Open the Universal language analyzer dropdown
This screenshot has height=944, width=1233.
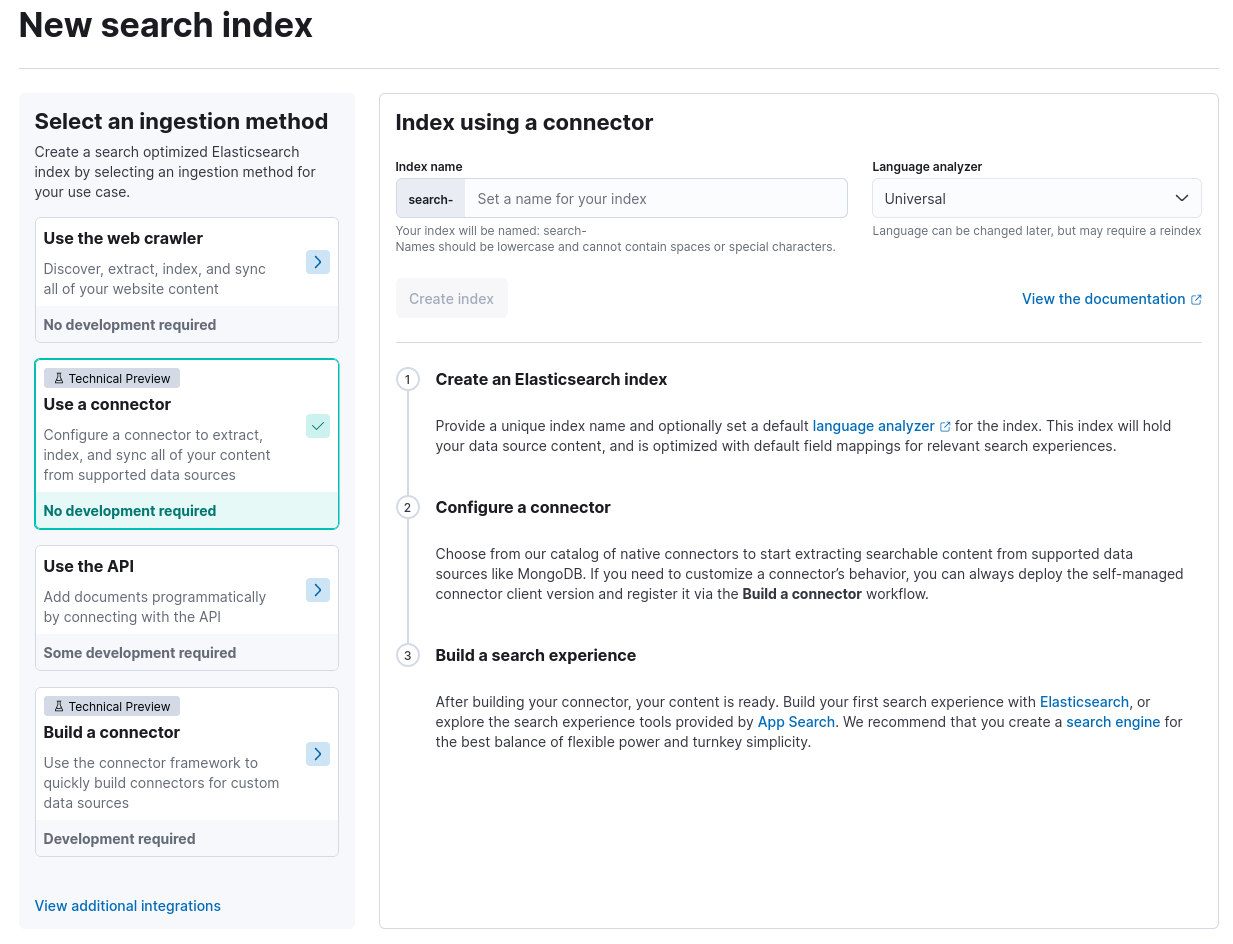[1036, 198]
